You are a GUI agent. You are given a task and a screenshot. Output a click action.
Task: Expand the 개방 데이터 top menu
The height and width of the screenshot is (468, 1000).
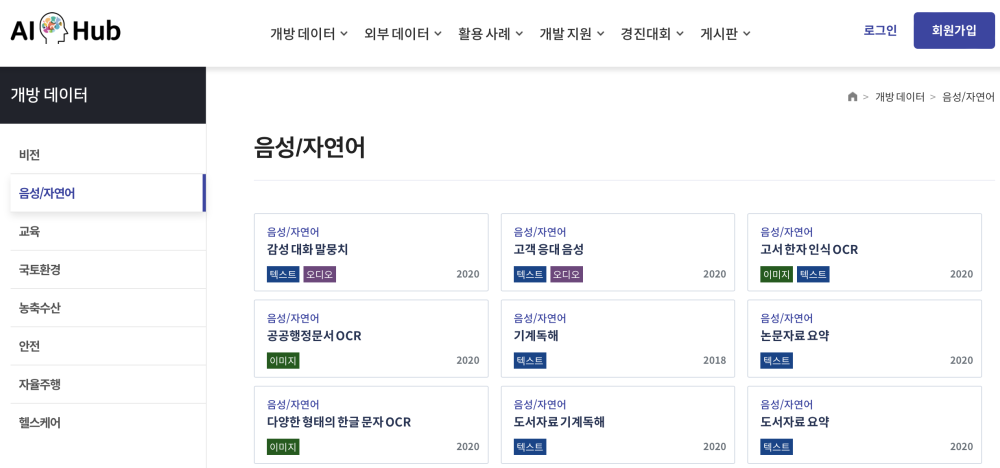[x=308, y=33]
